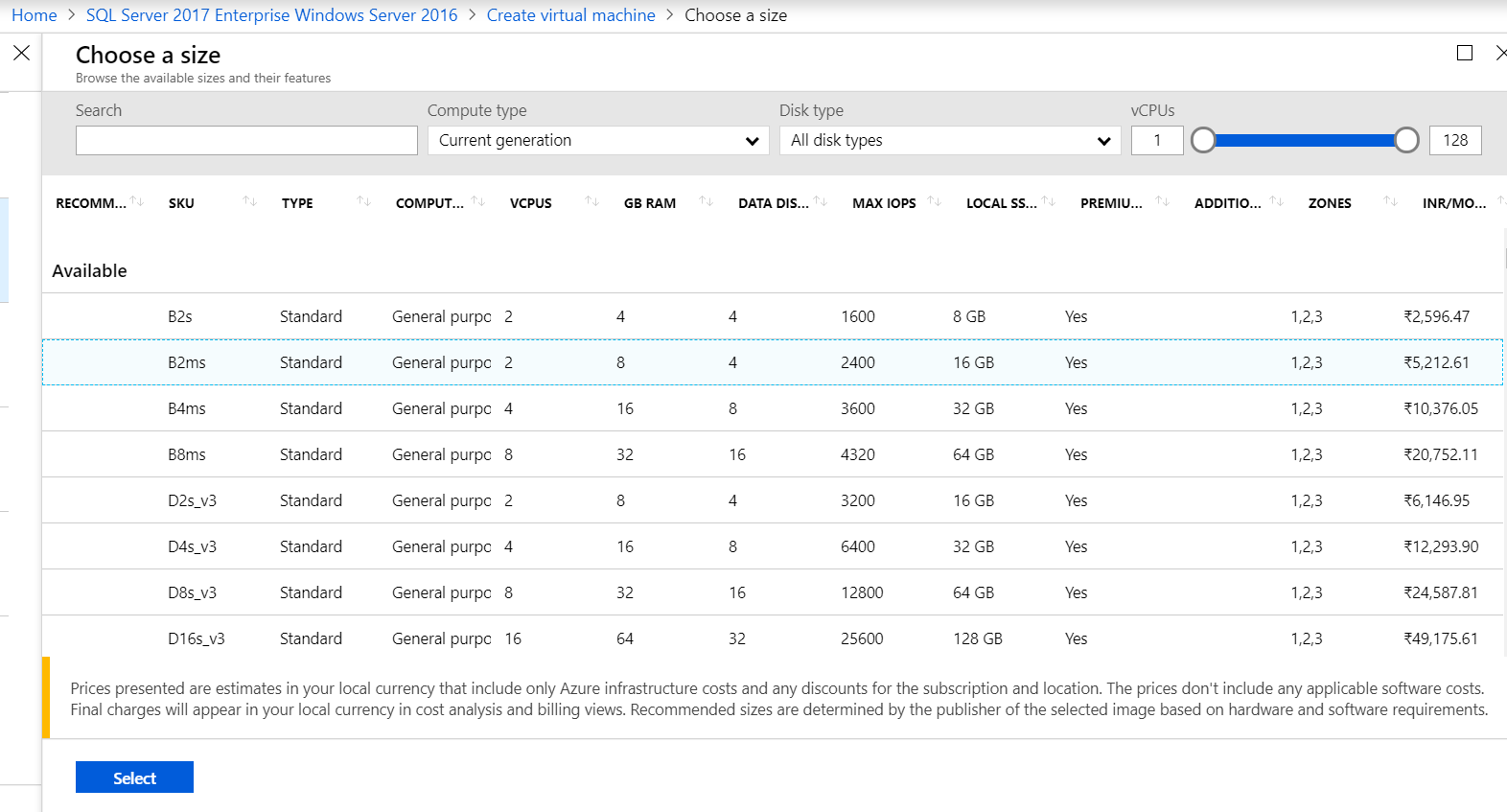Viewport: 1507px width, 812px height.
Task: Click the minimum vCPUs slider handle
Action: [1203, 141]
